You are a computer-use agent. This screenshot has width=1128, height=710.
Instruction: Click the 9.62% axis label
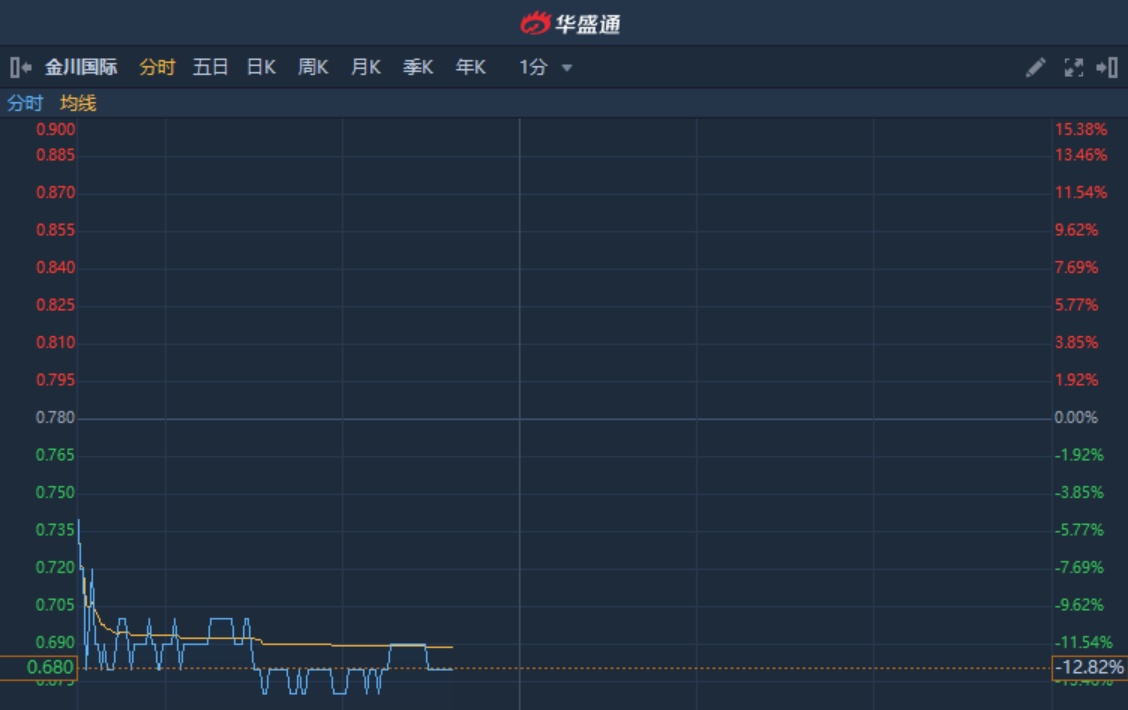[1076, 230]
